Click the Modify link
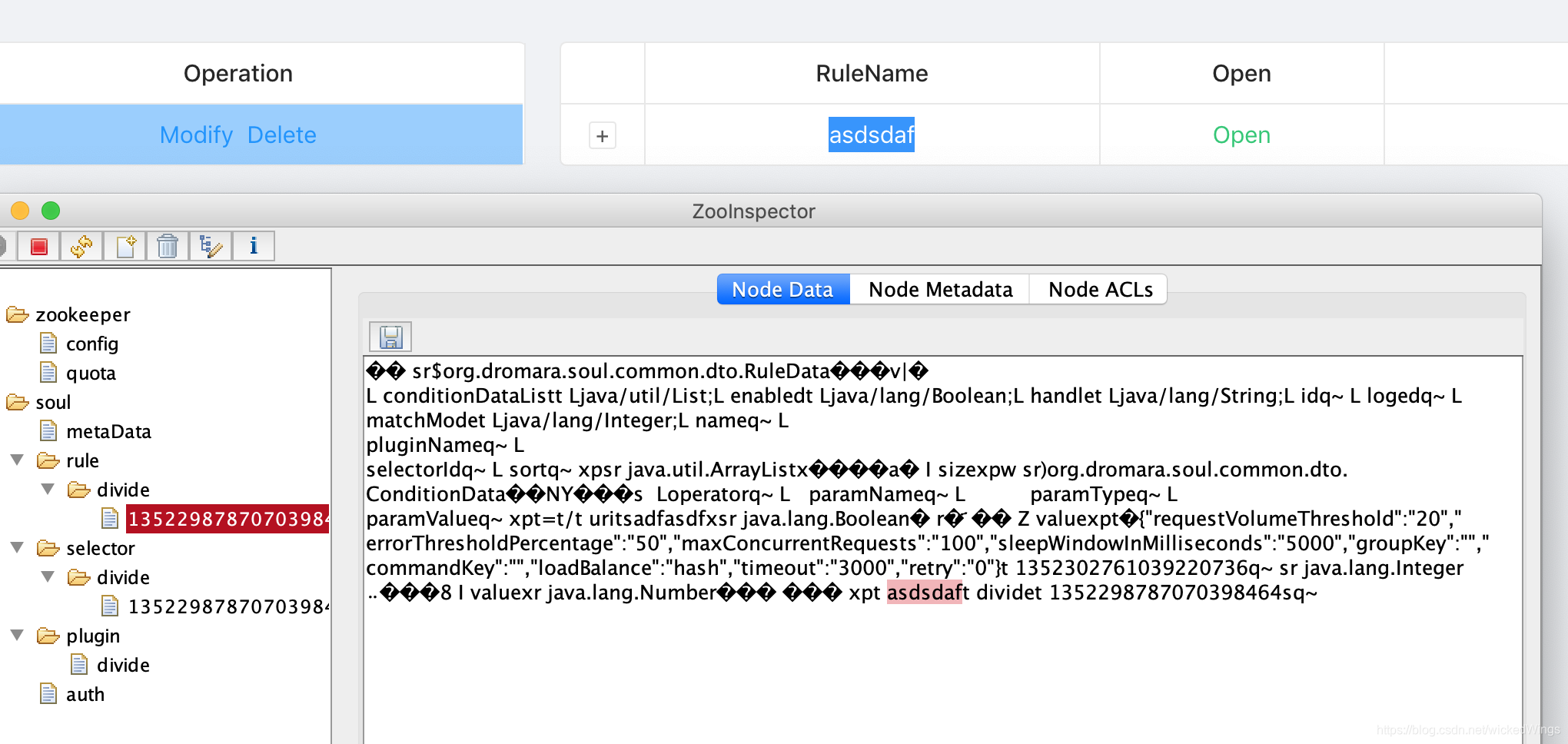 coord(196,135)
